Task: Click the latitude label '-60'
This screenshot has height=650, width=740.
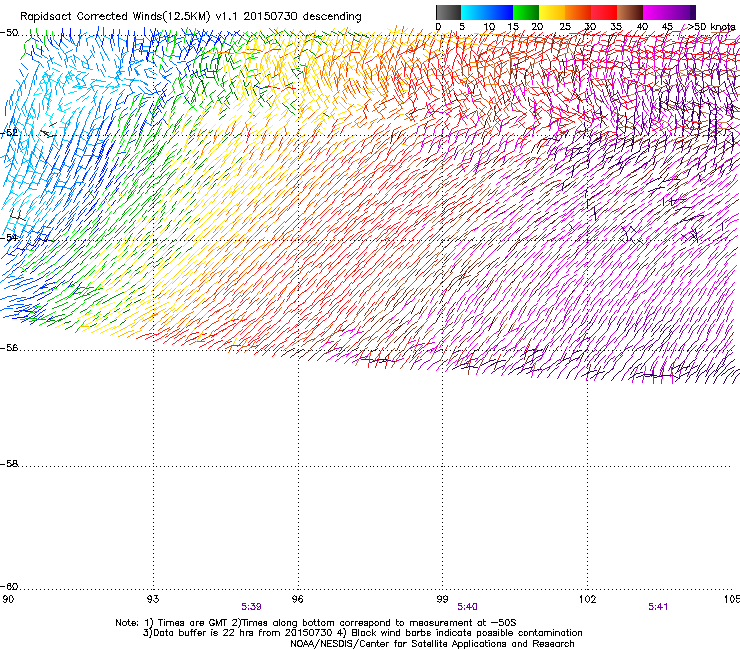Action: click(x=9, y=587)
